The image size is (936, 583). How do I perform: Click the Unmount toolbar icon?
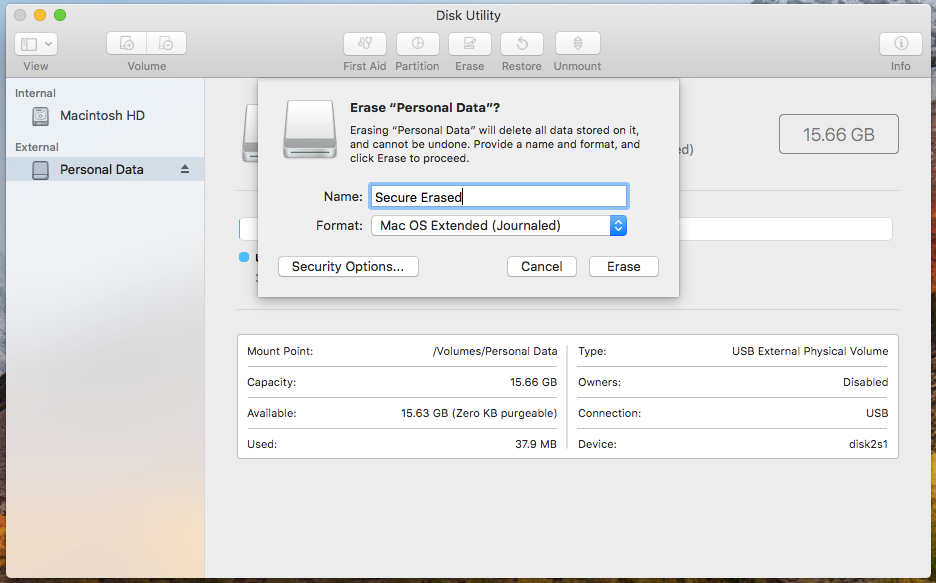click(577, 44)
